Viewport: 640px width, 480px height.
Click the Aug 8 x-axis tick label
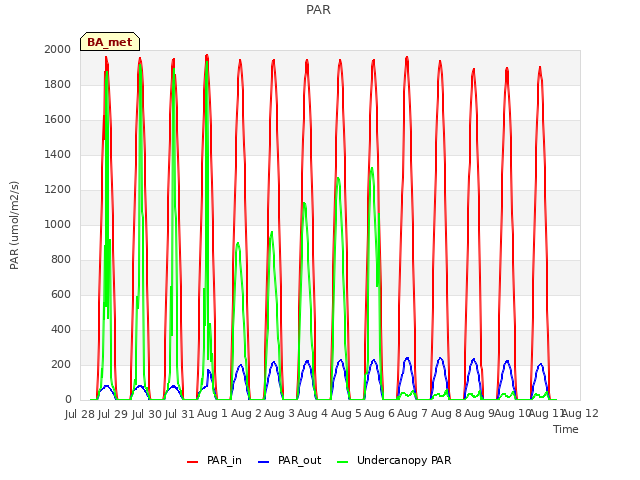(446, 414)
